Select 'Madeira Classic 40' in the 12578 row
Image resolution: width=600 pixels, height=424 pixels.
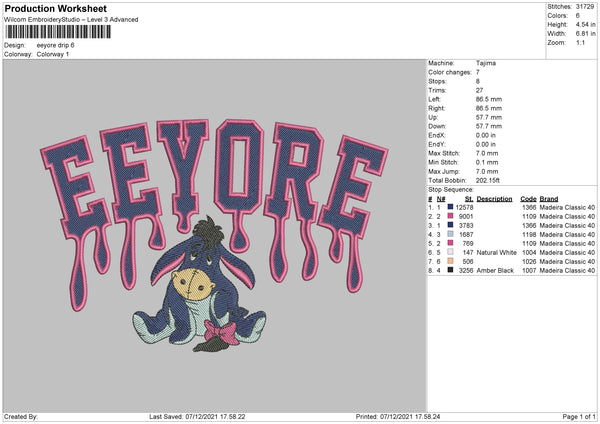pos(567,207)
